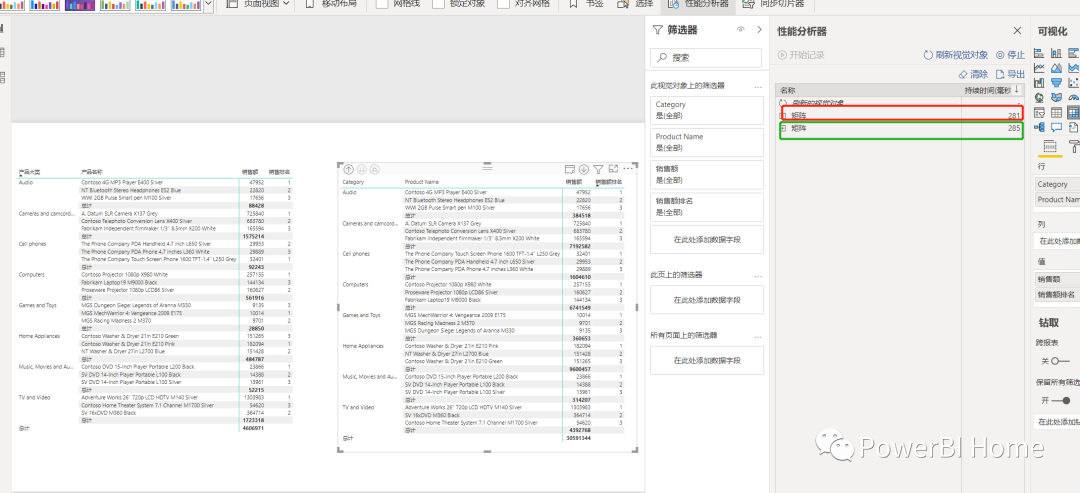This screenshot has height=493, width=1080.
Task: Close the 性能分析器 pane
Action: 1017,30
